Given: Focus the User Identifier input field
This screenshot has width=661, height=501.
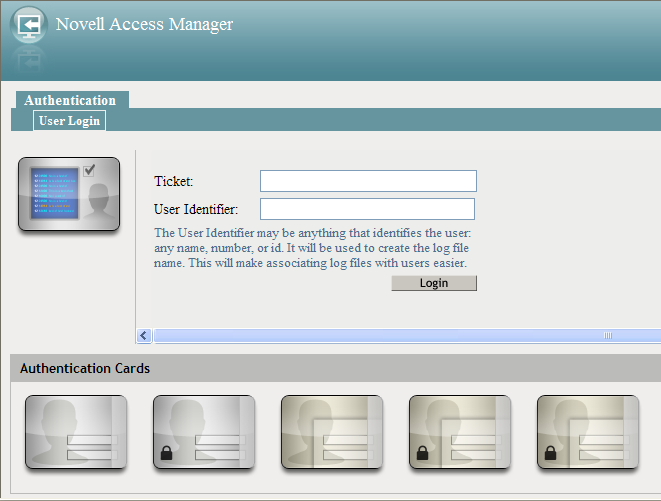Looking at the screenshot, I should [x=367, y=209].
